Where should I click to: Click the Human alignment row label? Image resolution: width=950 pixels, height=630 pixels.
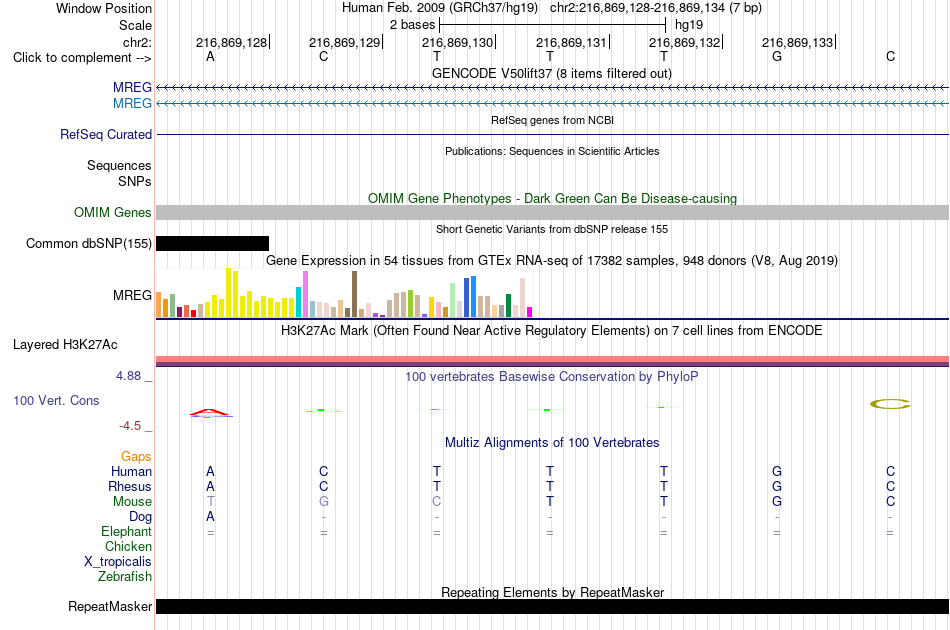point(131,471)
